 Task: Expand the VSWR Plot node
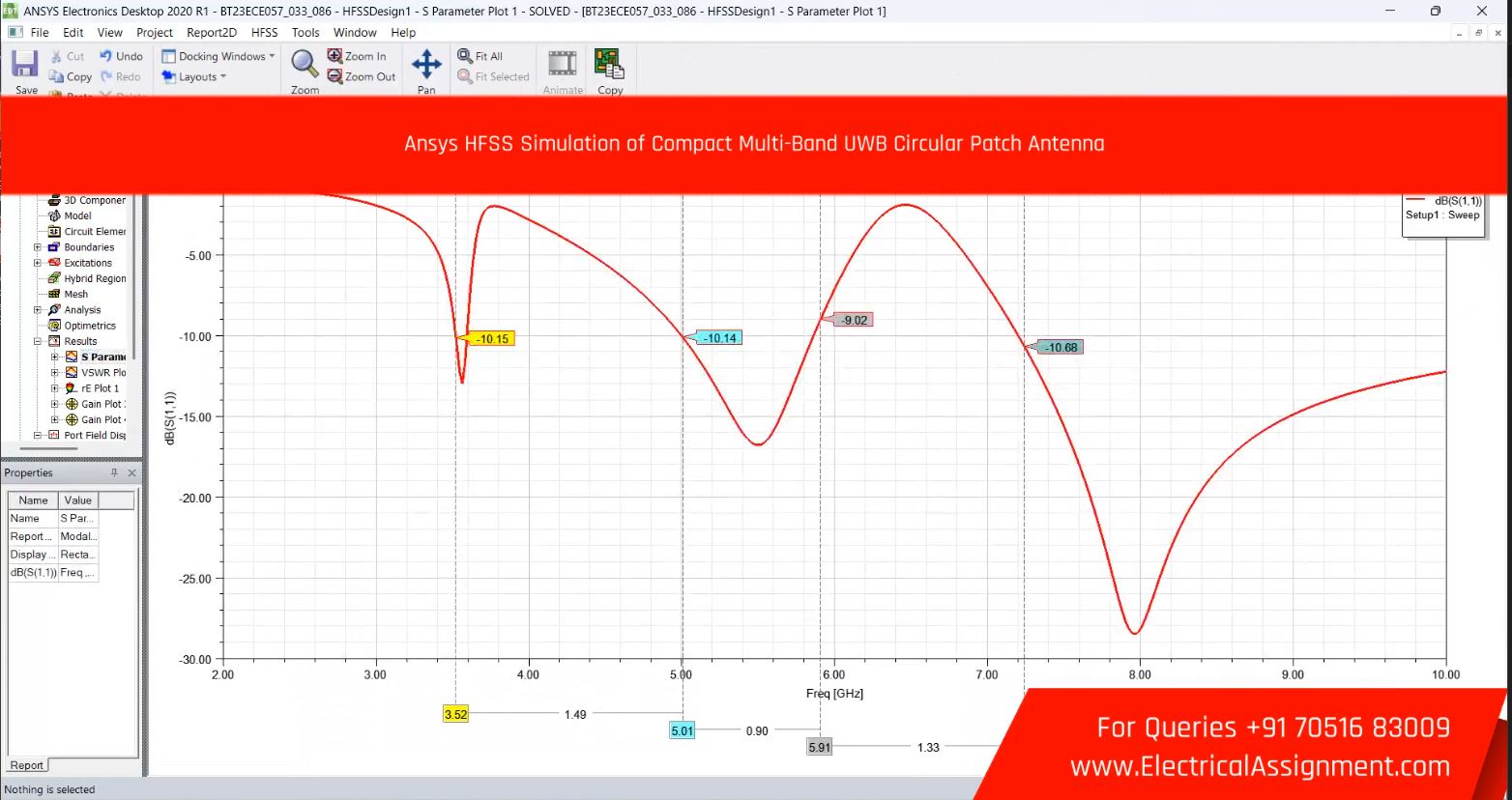point(55,372)
